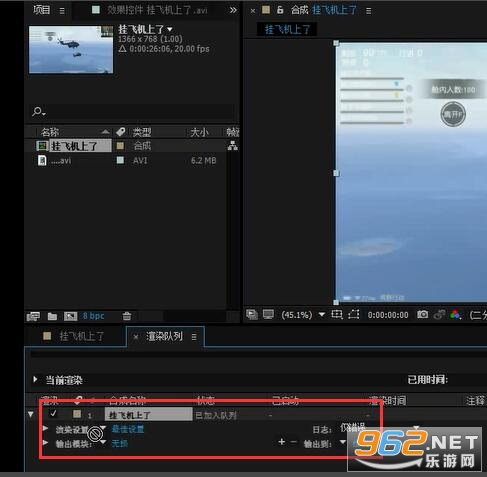This screenshot has width=487, height=477.
Task: Open the 45.1% magnification dropdown
Action: click(322, 314)
